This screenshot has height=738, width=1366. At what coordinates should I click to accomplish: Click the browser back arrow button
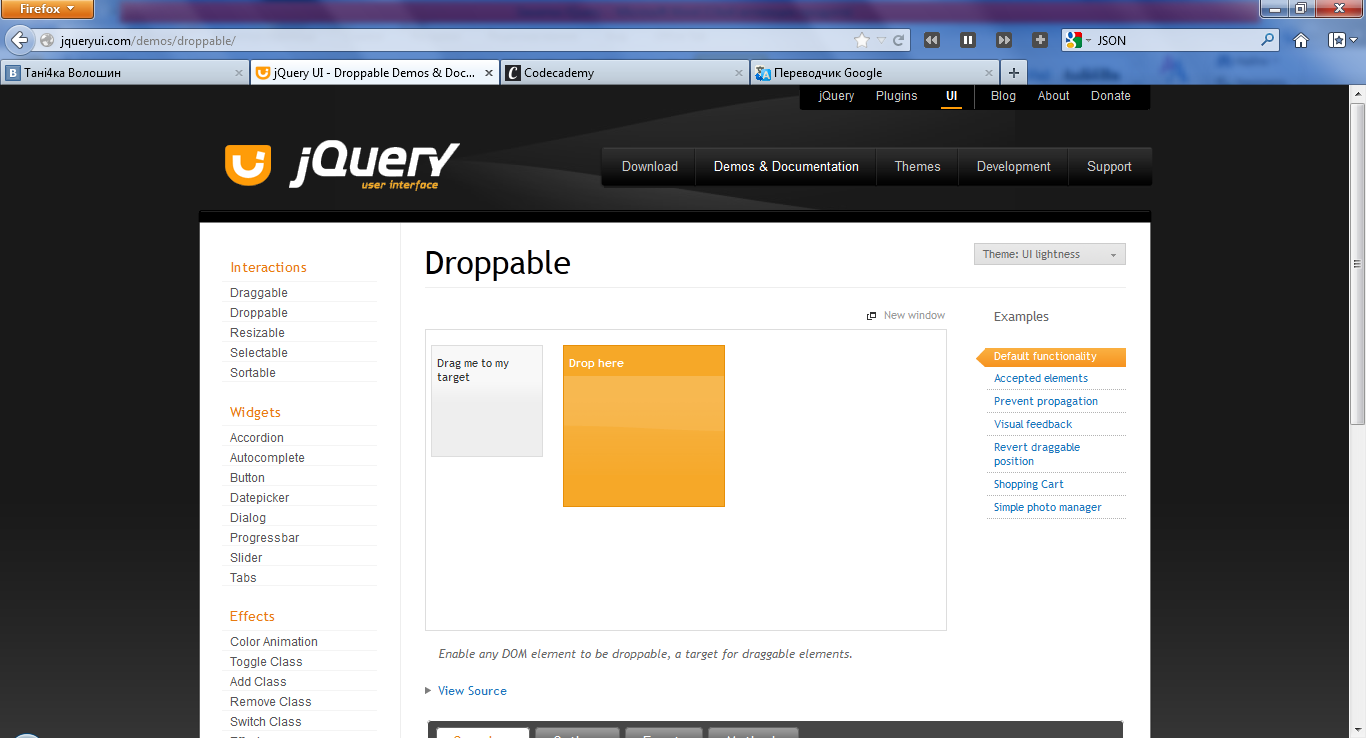pos(18,40)
